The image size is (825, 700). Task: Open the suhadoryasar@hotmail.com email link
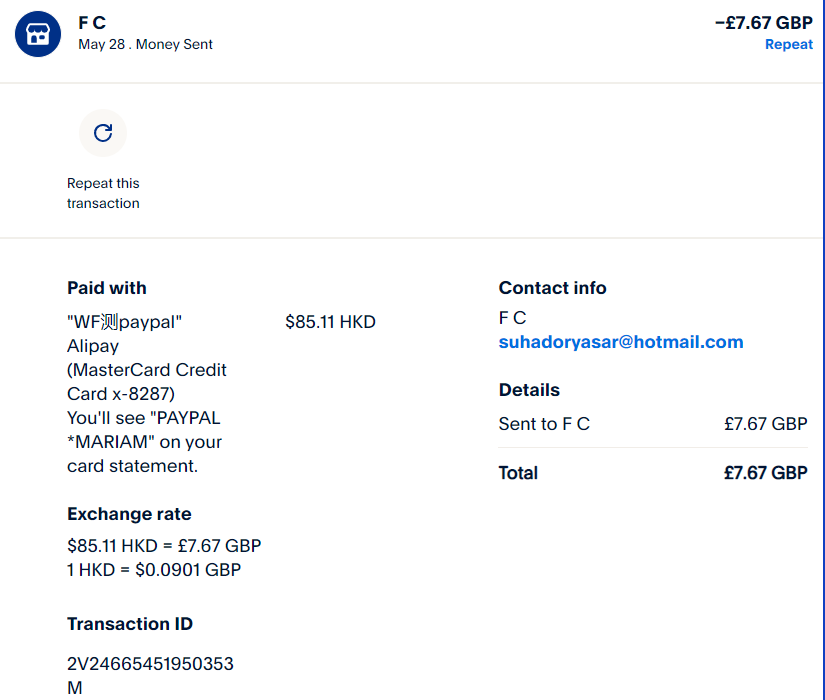tap(620, 342)
